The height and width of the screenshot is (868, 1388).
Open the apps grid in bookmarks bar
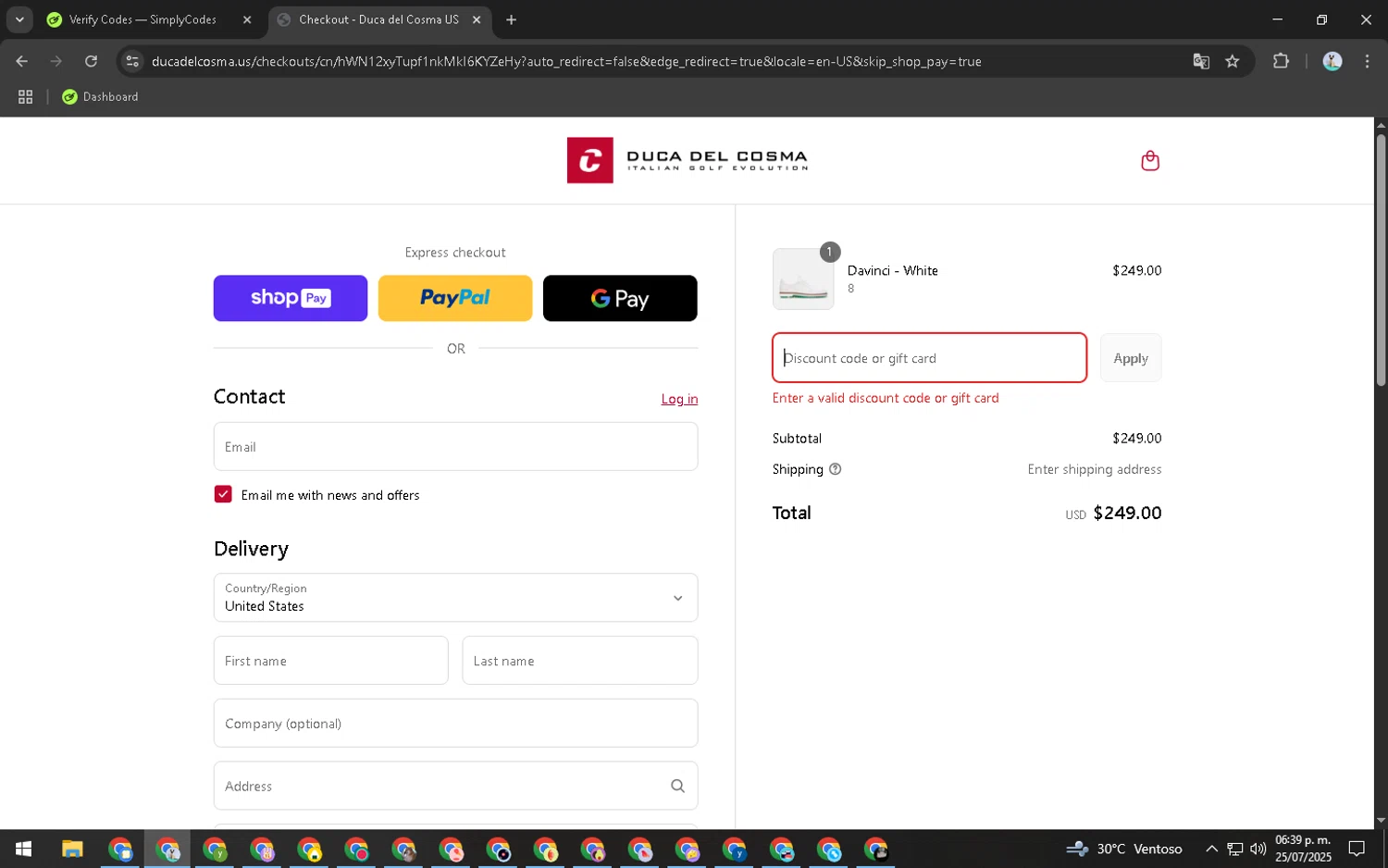[x=25, y=96]
